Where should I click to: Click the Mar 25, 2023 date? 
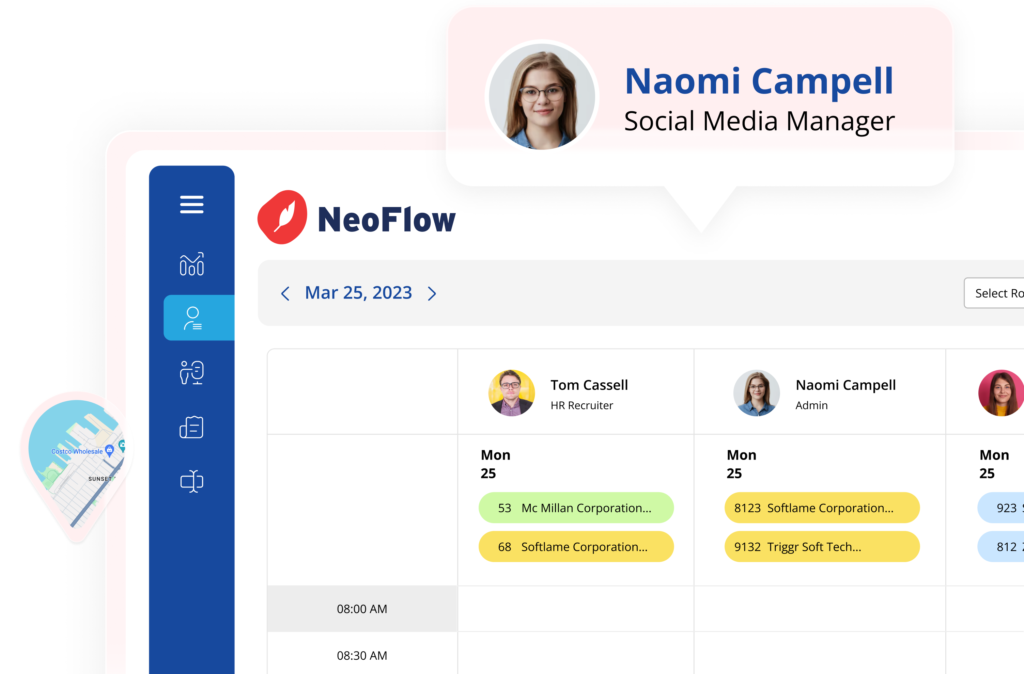point(359,293)
